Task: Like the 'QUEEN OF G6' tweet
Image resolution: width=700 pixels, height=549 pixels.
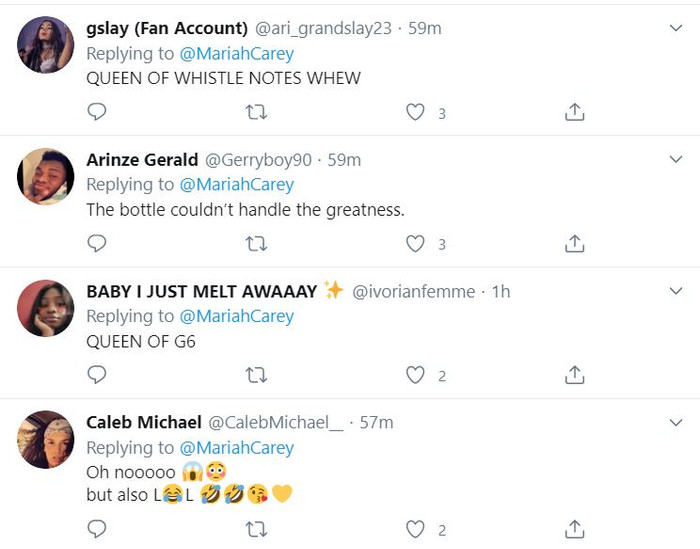Action: pyautogui.click(x=415, y=375)
